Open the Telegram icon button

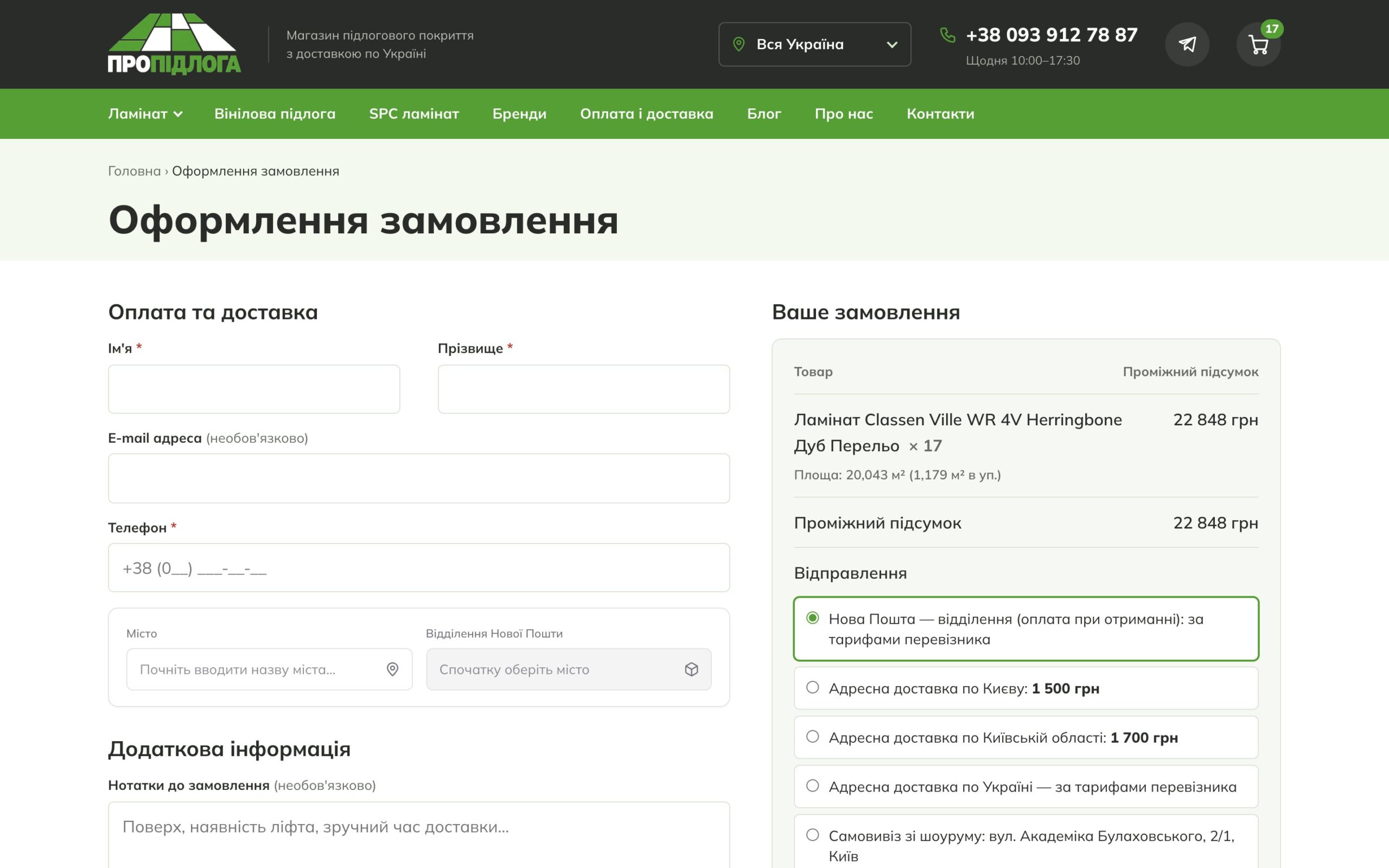coord(1187,44)
